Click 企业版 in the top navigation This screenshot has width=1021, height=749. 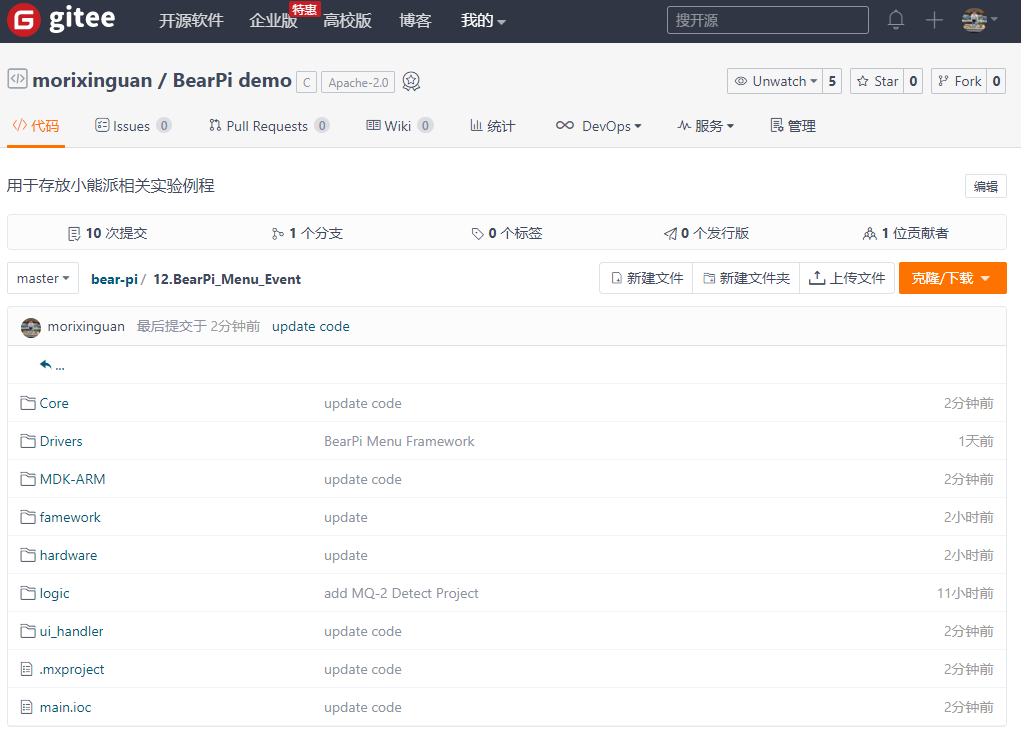coord(273,21)
